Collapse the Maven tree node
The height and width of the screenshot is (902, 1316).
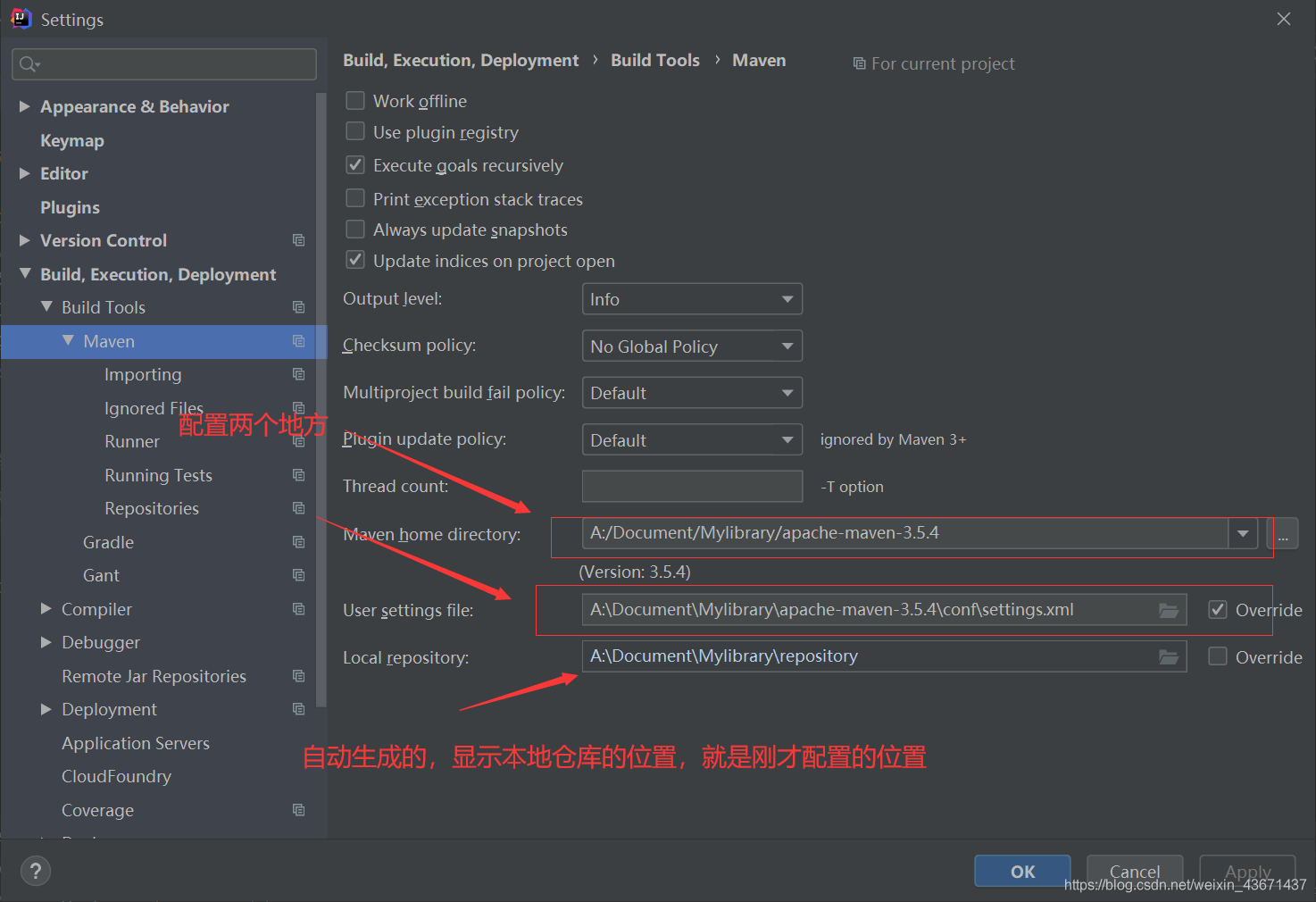[68, 340]
